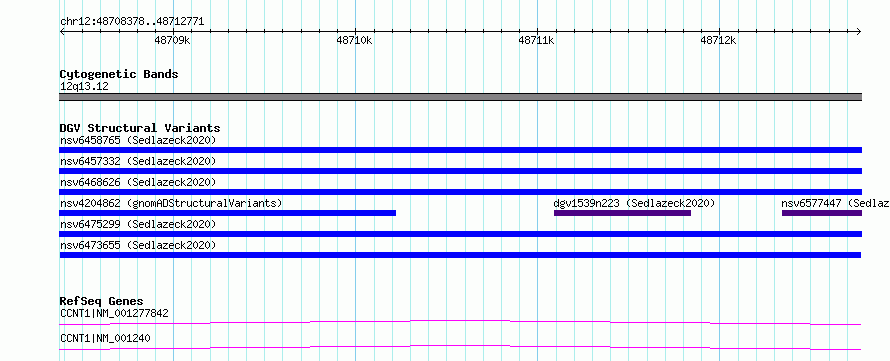The height and width of the screenshot is (361, 890).
Task: Click the 48712k ruler position
Action: click(x=719, y=40)
